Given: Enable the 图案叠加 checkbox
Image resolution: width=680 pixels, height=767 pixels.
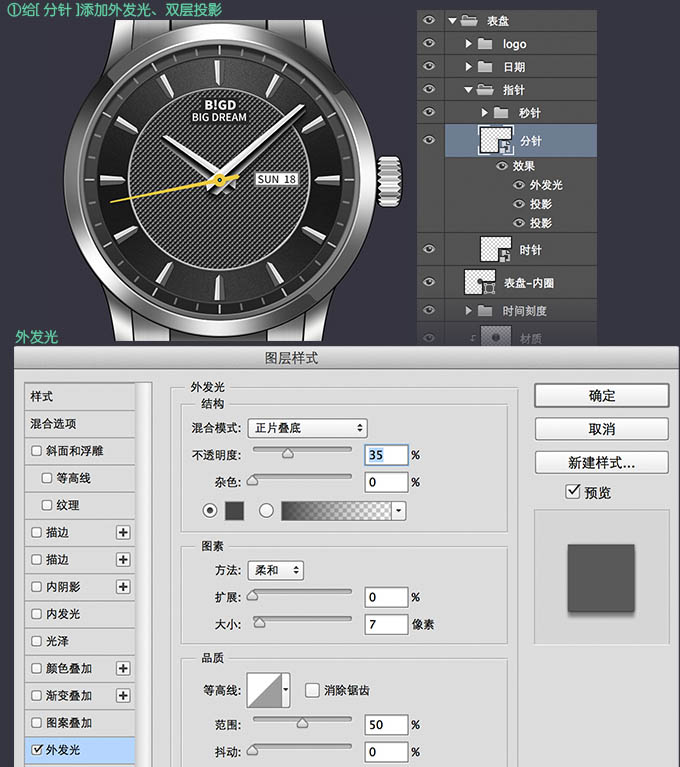Looking at the screenshot, I should [x=36, y=722].
